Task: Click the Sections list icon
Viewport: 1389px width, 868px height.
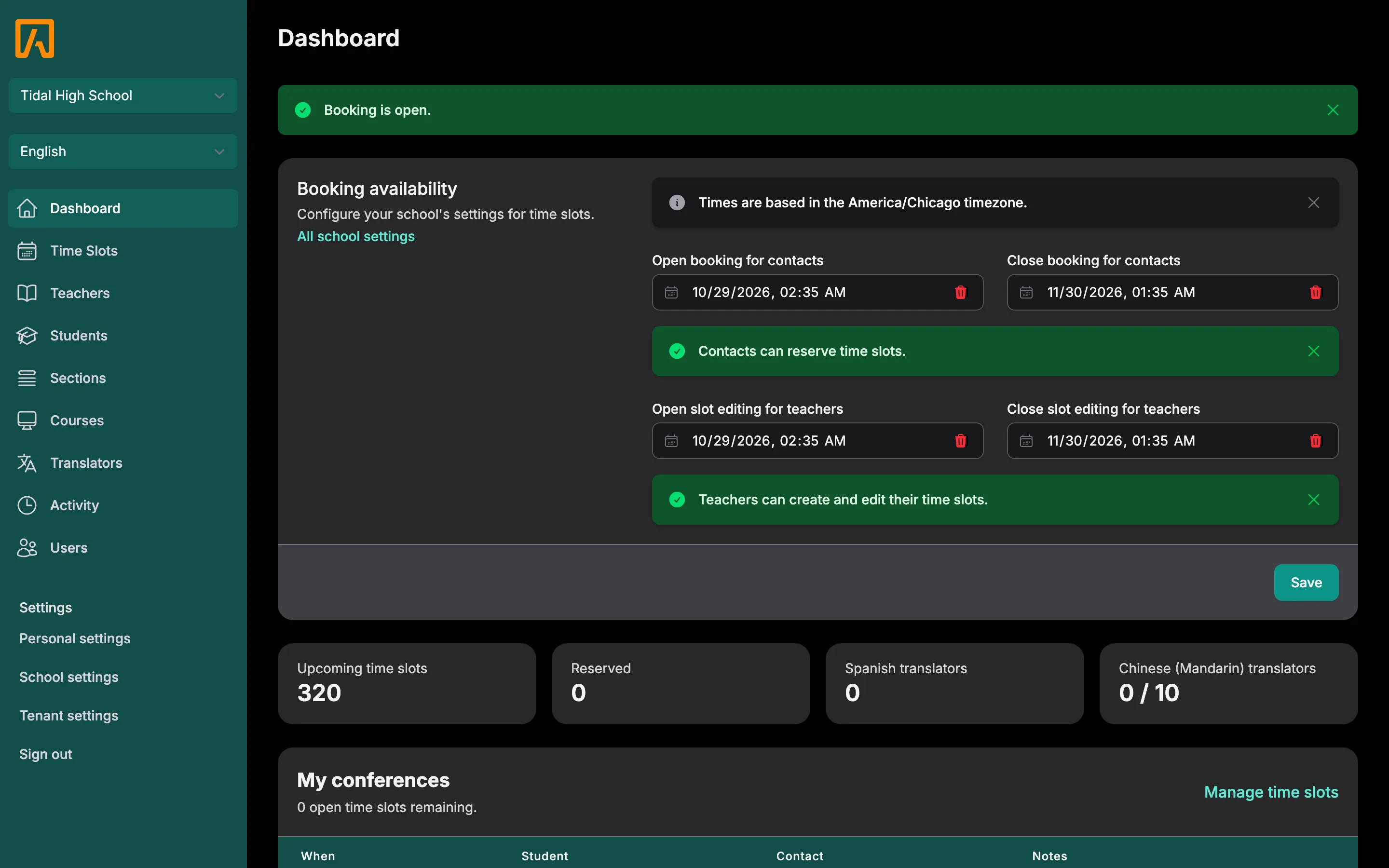Action: coord(27,379)
